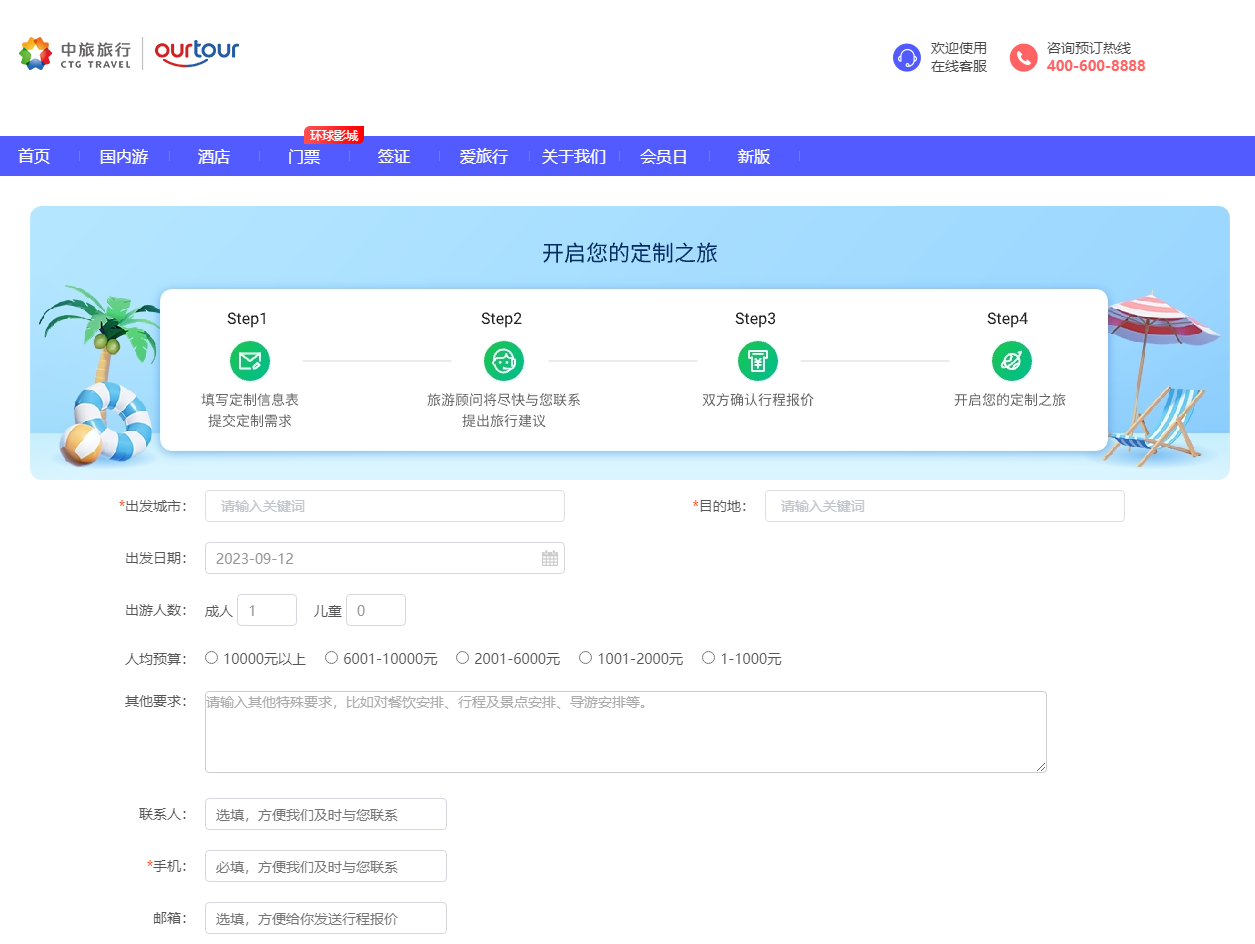Select the 10000元以上 budget option

[211, 657]
